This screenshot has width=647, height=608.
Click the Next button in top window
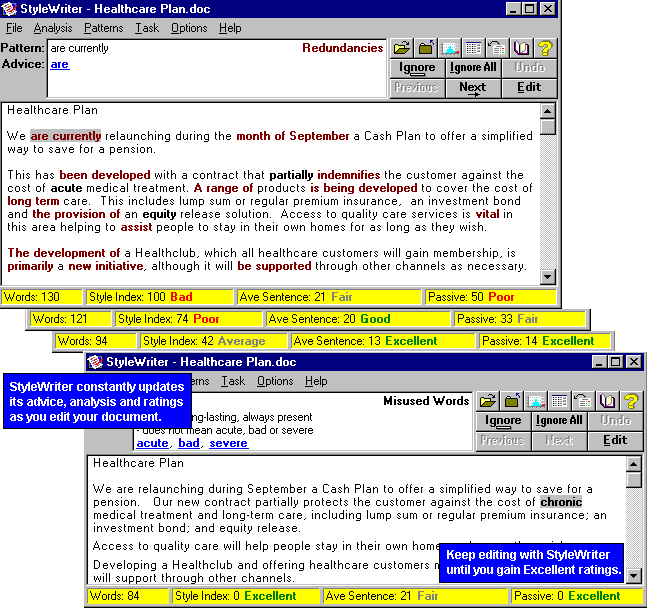[x=473, y=88]
